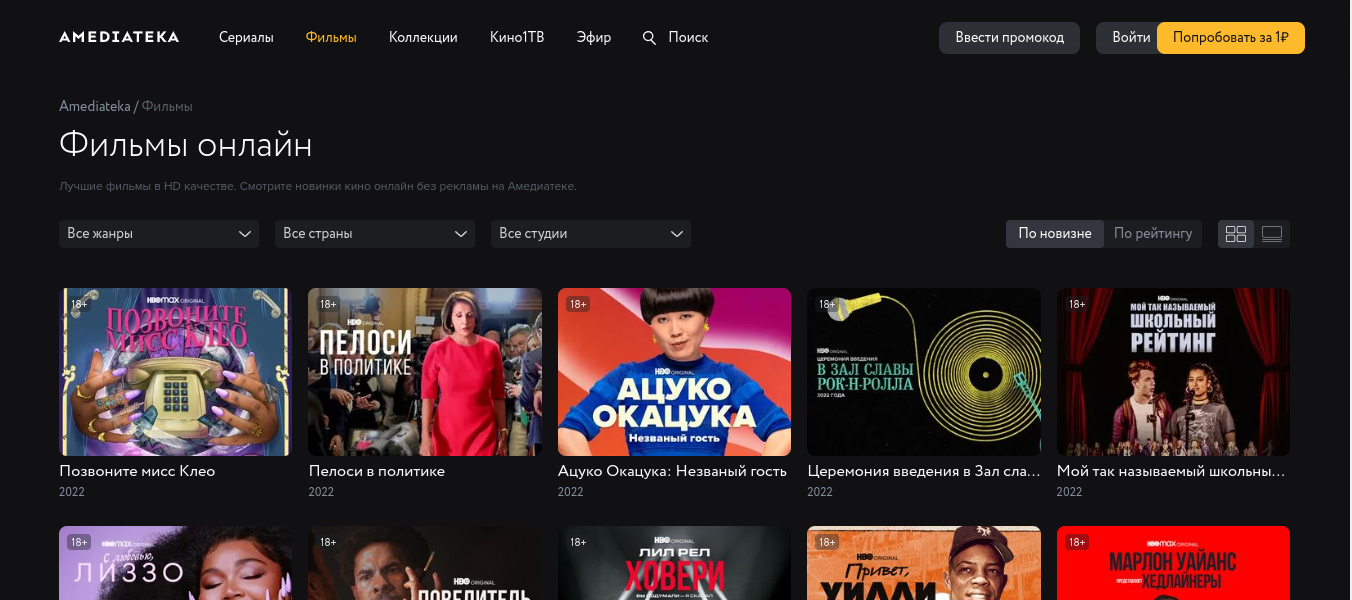This screenshot has width=1352, height=600.
Task: Open the Эфир menu item
Action: click(x=594, y=37)
